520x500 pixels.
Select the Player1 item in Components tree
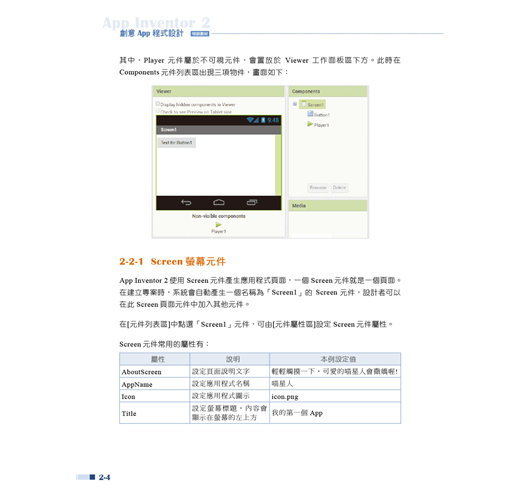tap(318, 125)
